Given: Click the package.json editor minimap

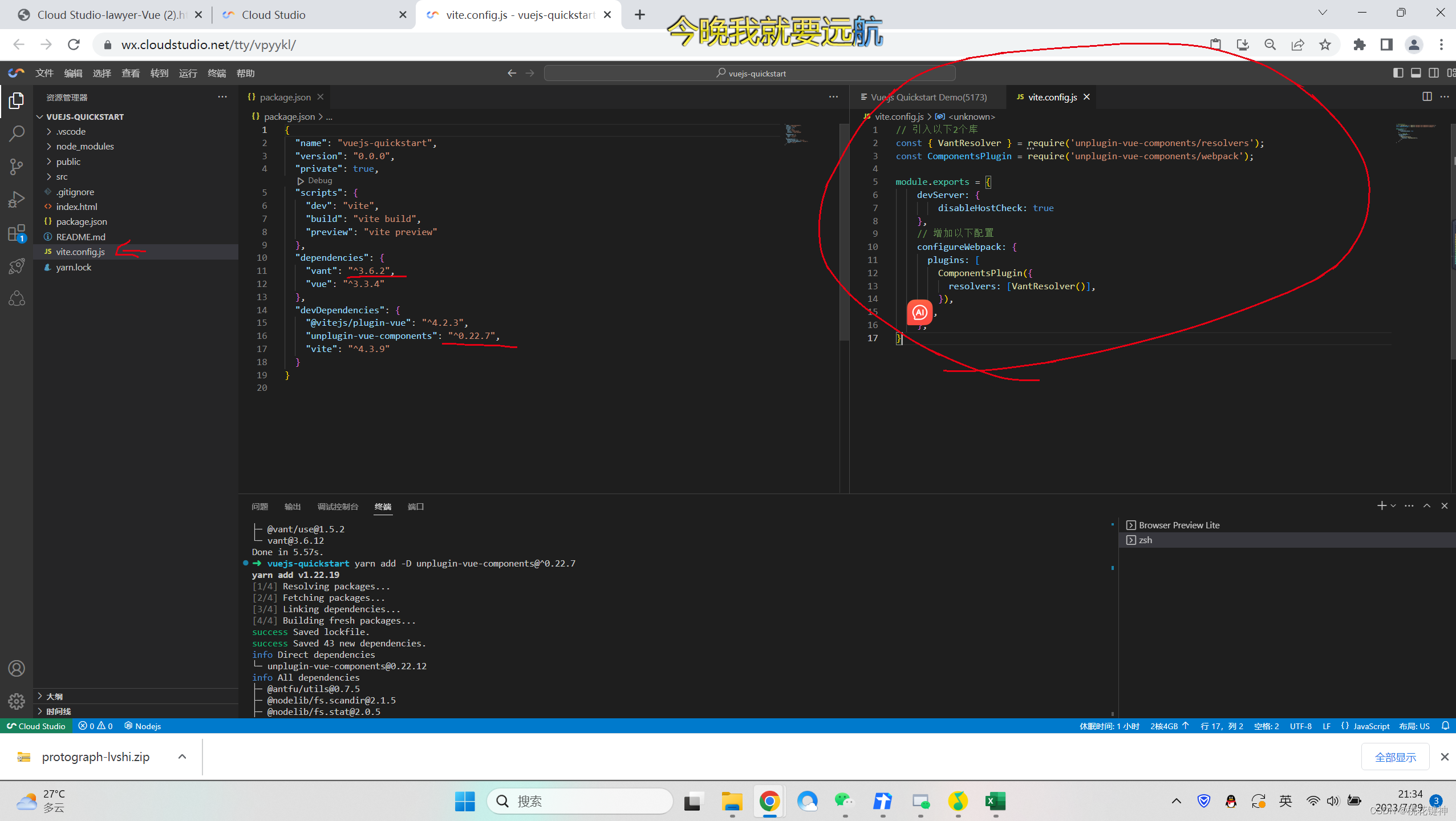Looking at the screenshot, I should coord(793,134).
